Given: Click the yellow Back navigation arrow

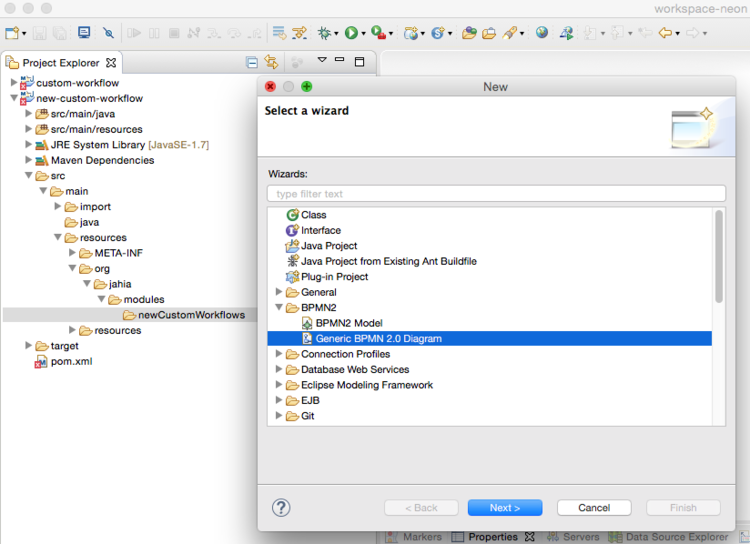Looking at the screenshot, I should (x=665, y=33).
